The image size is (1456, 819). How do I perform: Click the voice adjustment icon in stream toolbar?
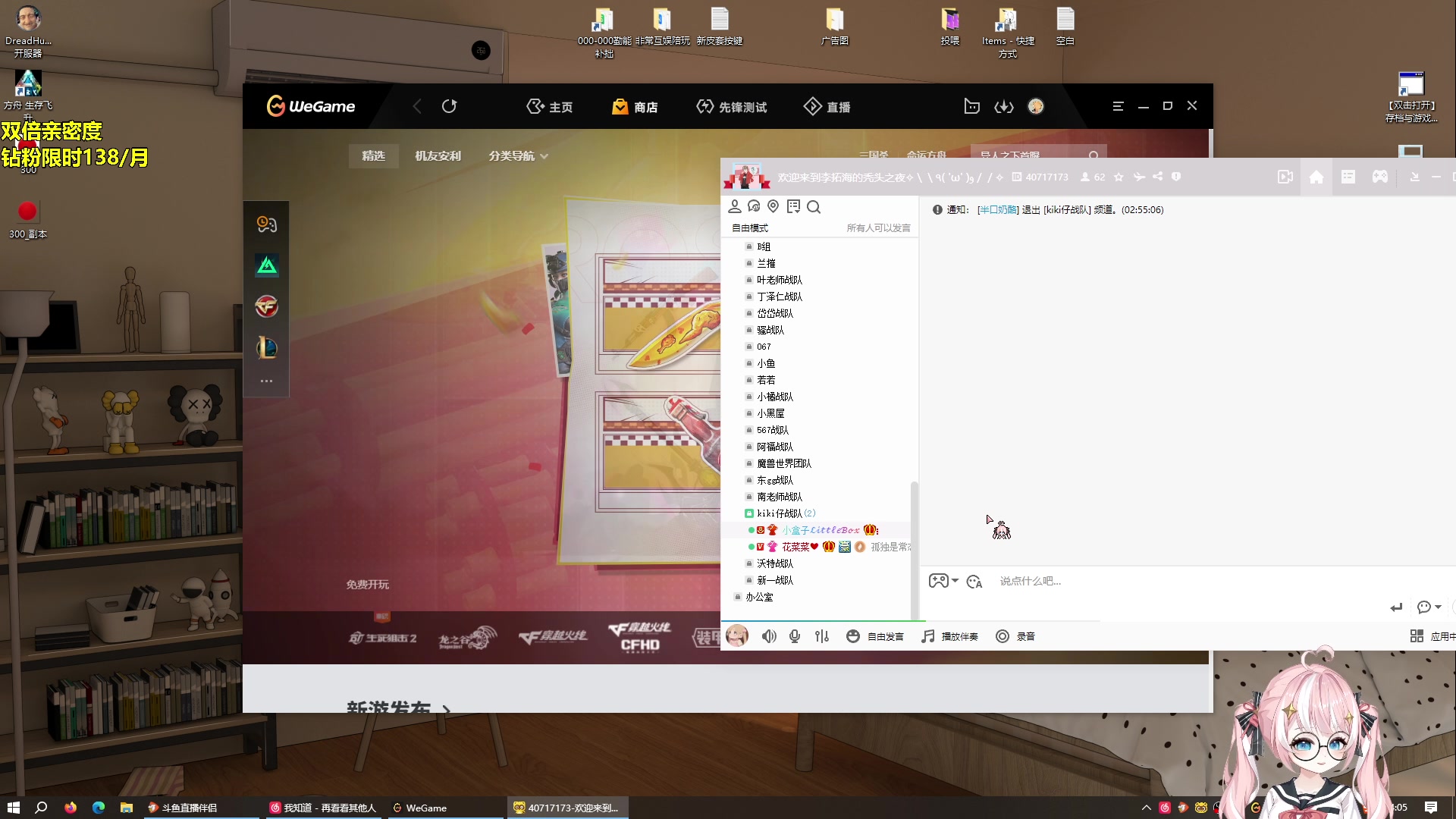click(x=821, y=636)
